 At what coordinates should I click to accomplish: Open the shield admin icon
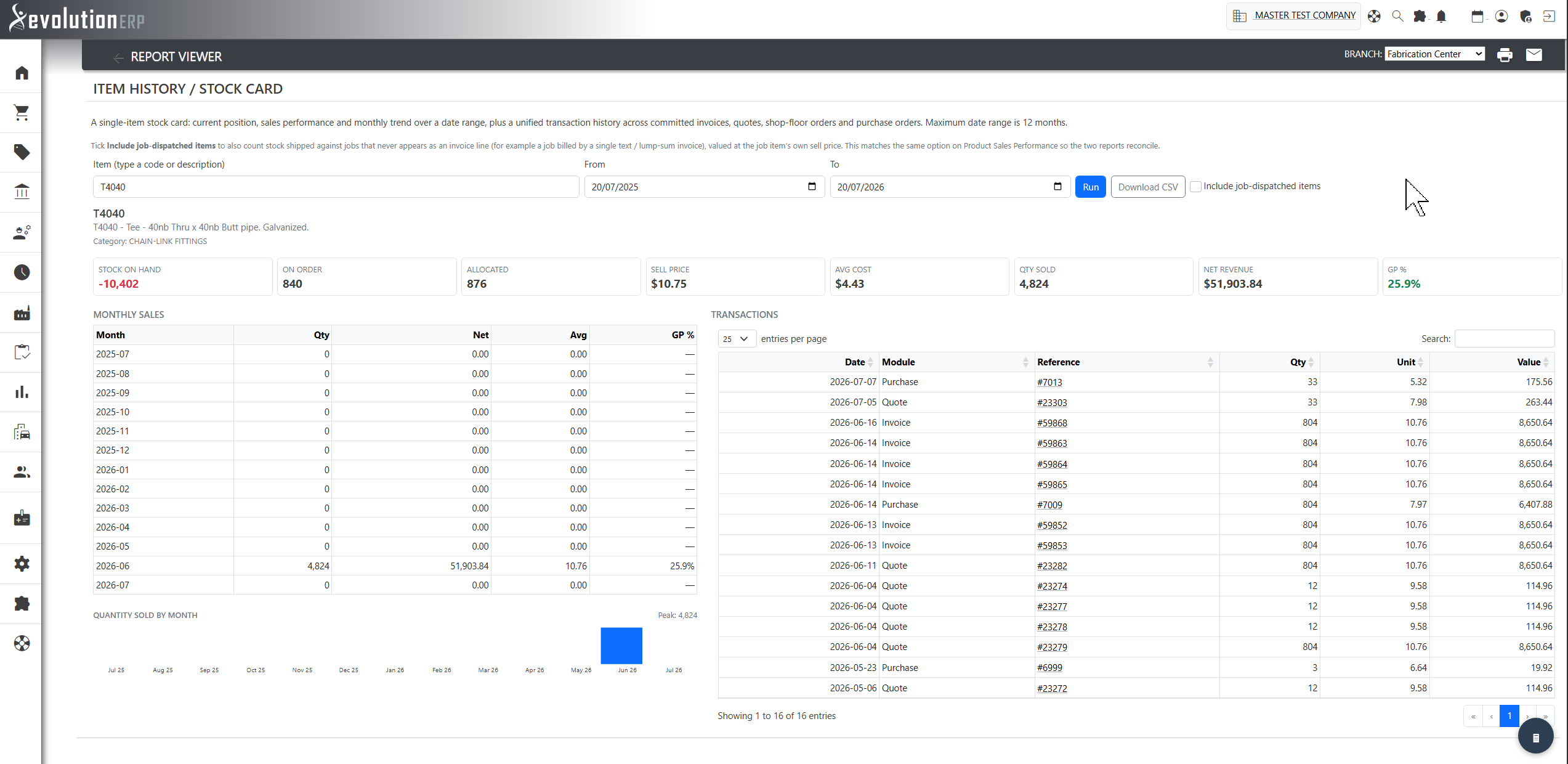click(1526, 17)
